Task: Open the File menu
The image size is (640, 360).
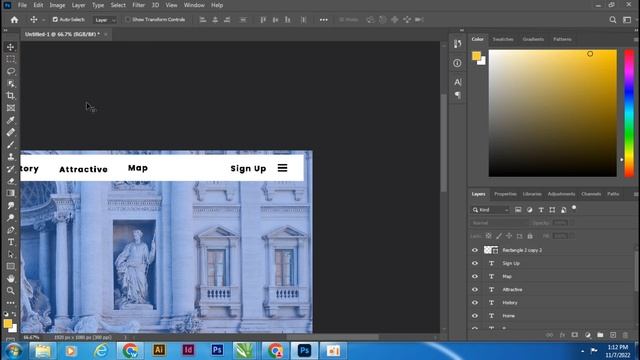Action: tap(22, 5)
